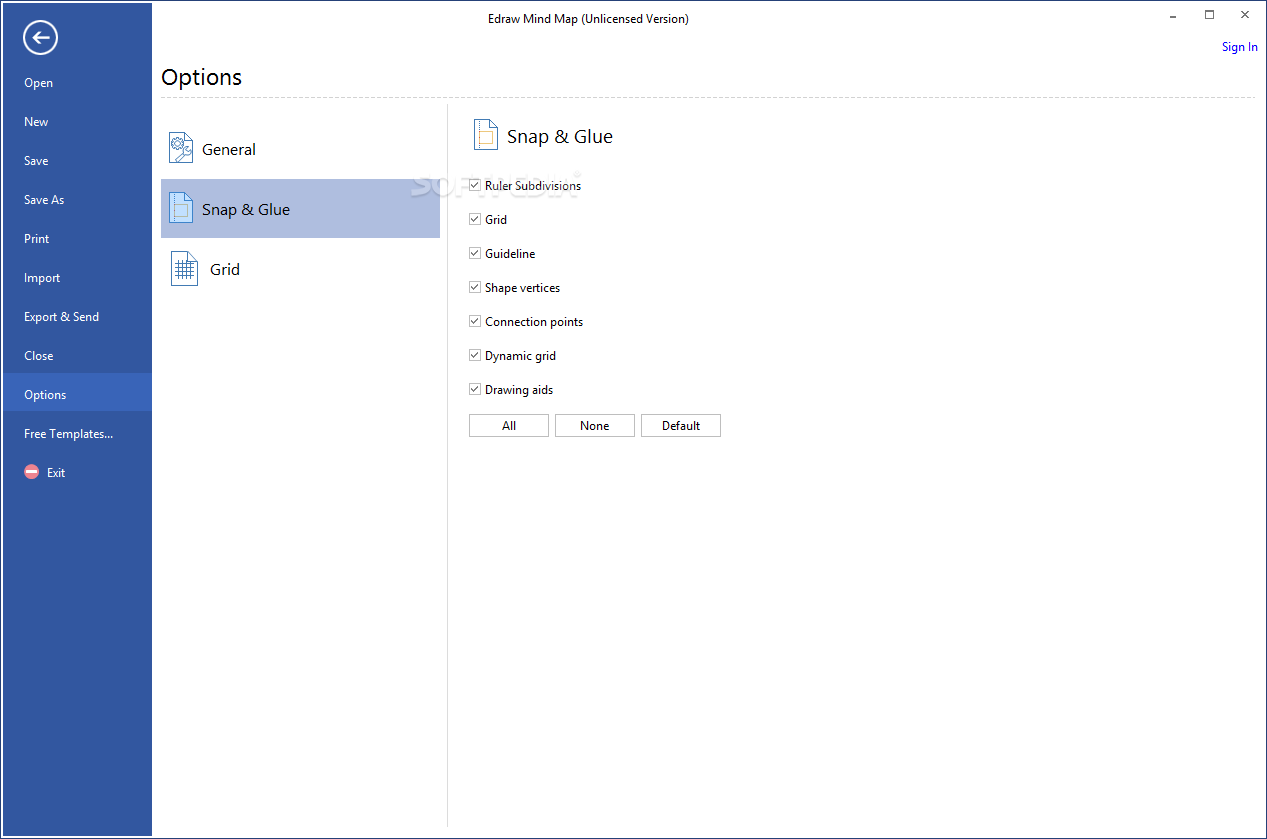Click the General settings page icon
This screenshot has width=1267, height=839.
tap(181, 149)
